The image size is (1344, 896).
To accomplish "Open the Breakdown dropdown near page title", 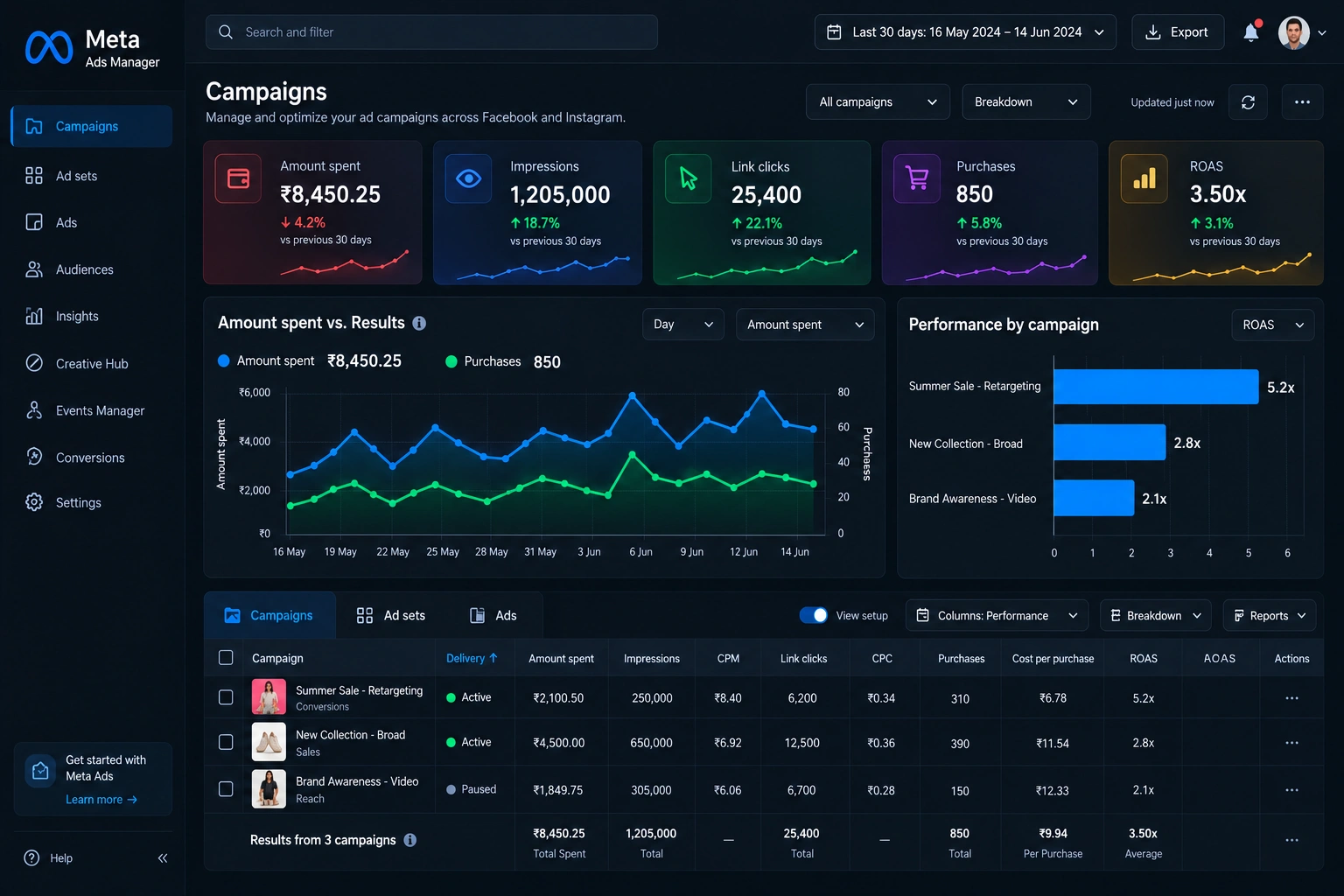I will tap(1025, 102).
